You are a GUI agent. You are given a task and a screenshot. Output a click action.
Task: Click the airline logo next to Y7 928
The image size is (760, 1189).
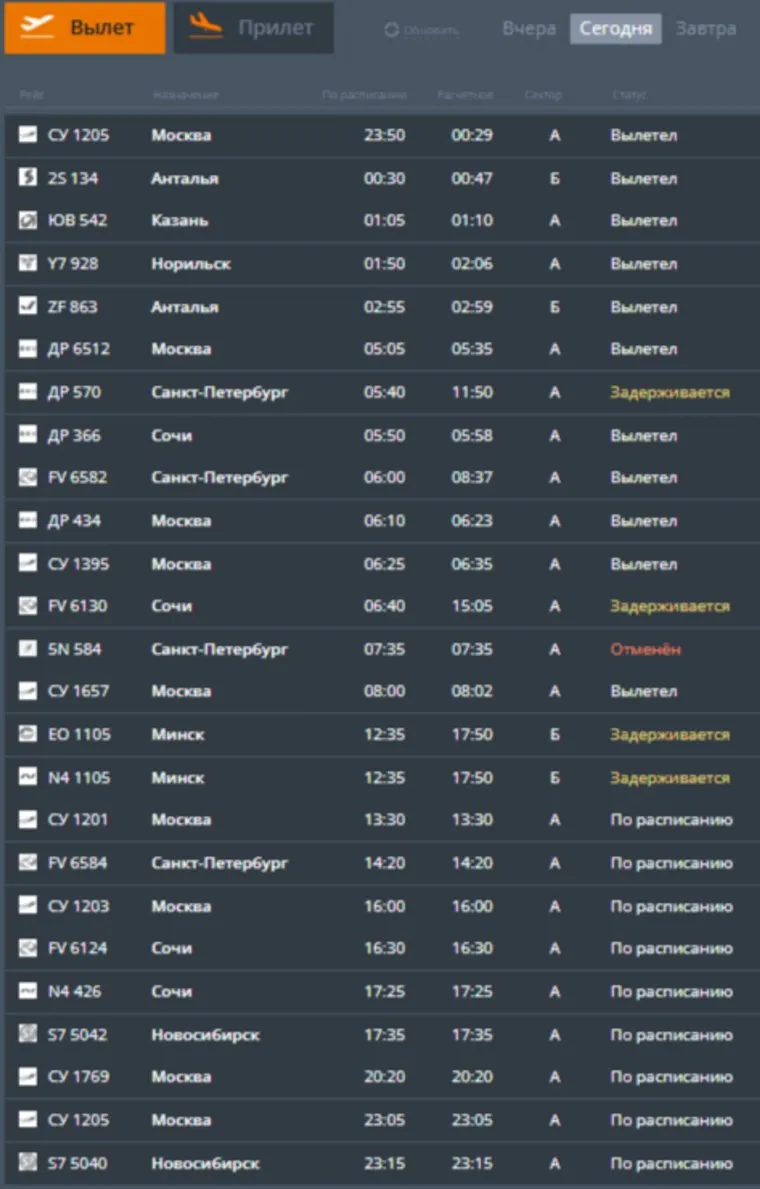point(28,264)
